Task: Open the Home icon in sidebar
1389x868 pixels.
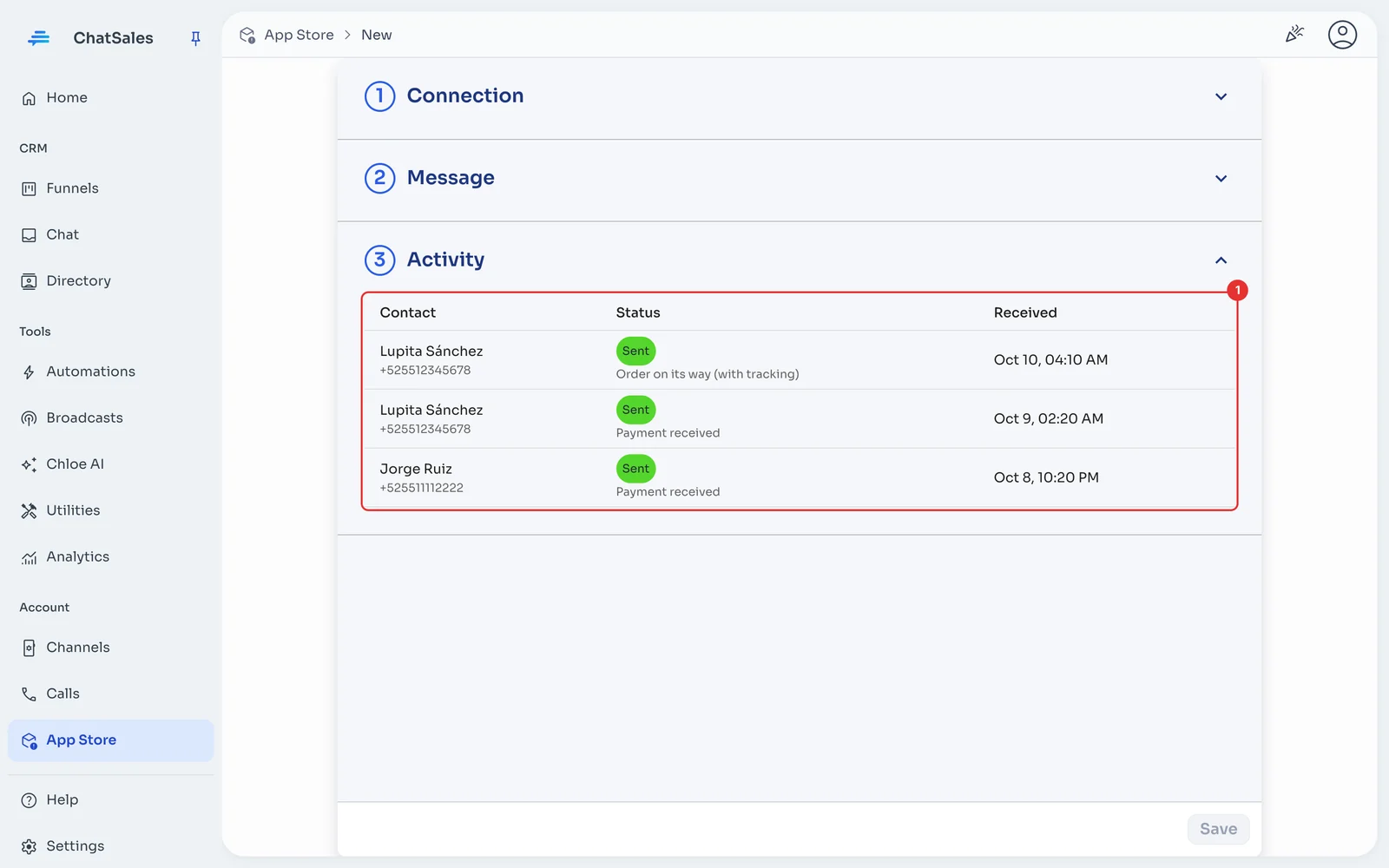Action: (x=29, y=98)
